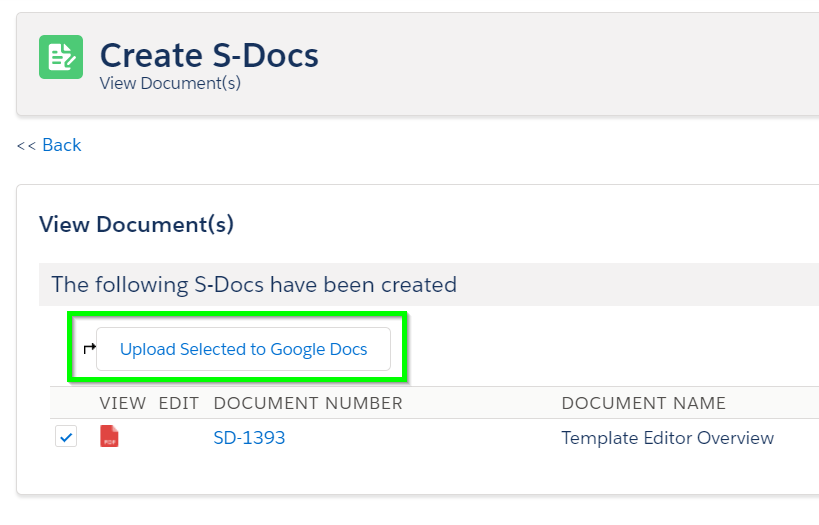Open document number SD-1393
Viewport: 819px width, 525px height.
tap(249, 438)
